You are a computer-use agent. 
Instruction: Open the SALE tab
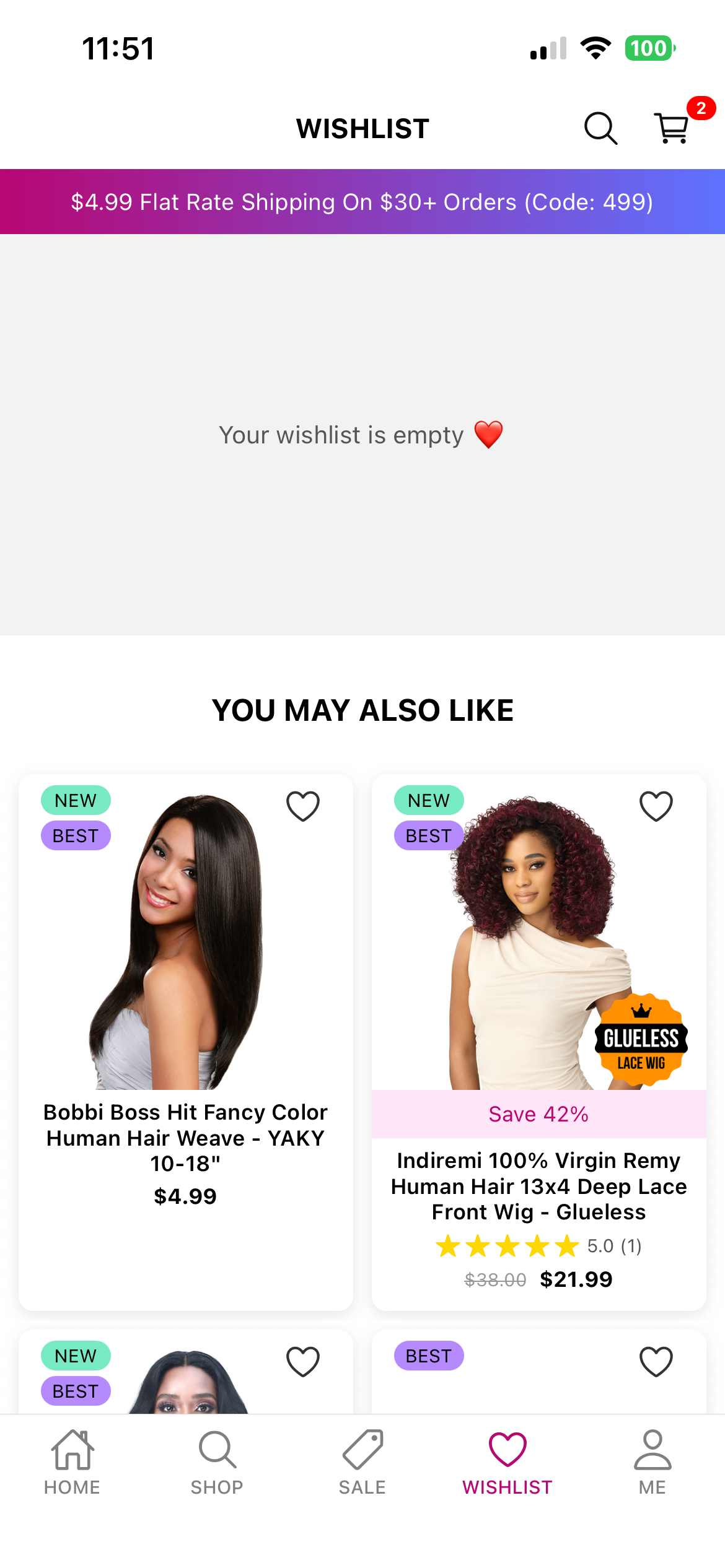tap(362, 1463)
